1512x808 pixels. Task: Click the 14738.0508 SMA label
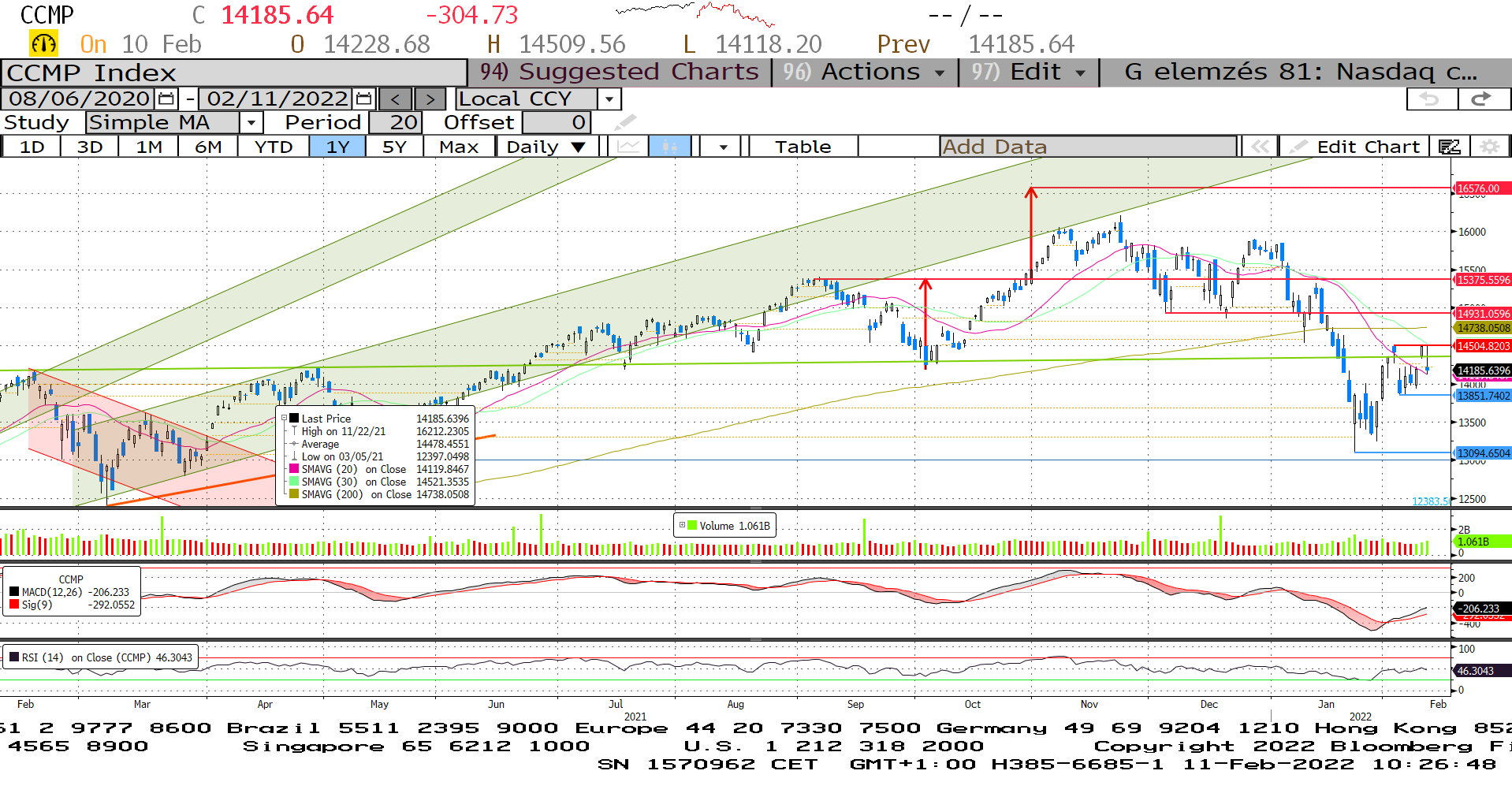tap(1482, 328)
